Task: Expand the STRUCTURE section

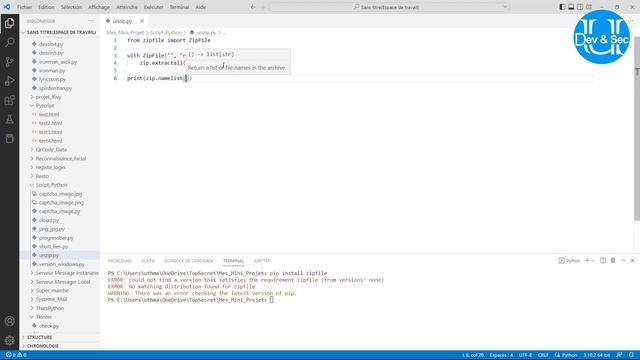Action: (x=60, y=337)
